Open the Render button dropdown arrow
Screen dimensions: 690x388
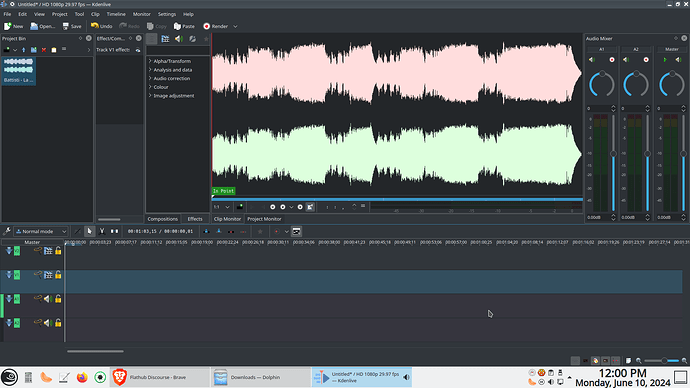pos(235,26)
